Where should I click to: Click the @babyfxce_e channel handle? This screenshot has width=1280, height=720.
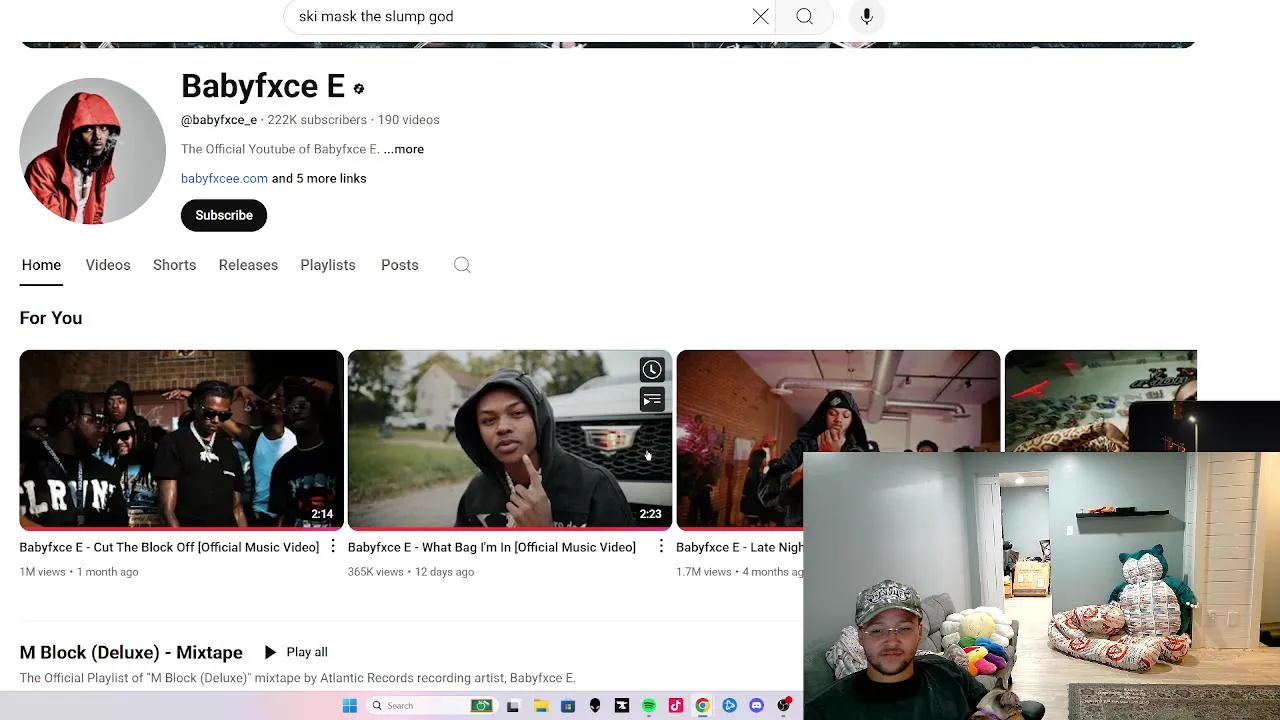click(x=219, y=120)
